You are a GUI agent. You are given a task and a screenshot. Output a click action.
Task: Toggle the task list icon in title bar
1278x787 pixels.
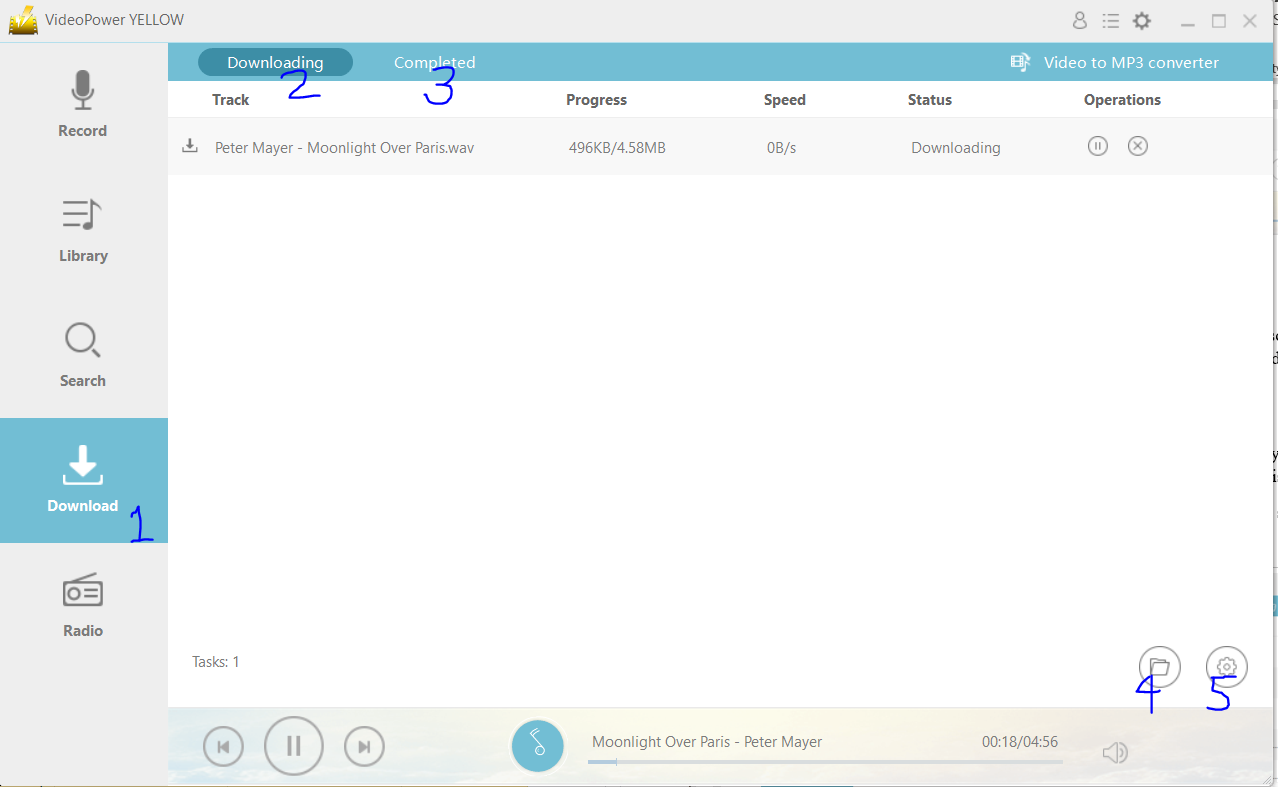[1110, 19]
